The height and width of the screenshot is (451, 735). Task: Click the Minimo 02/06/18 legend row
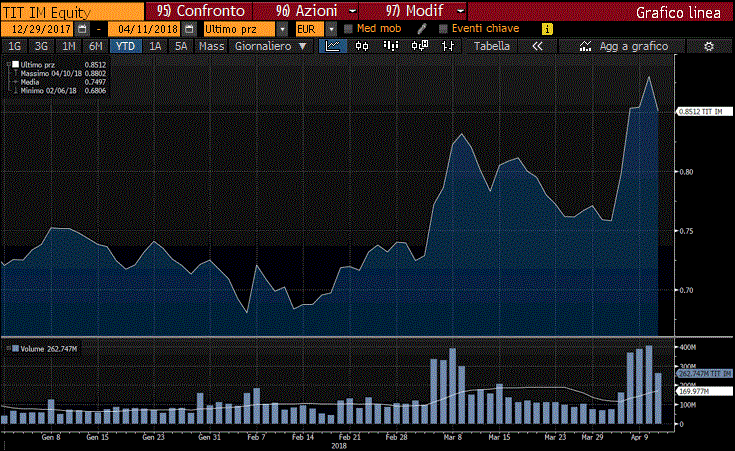coord(63,90)
